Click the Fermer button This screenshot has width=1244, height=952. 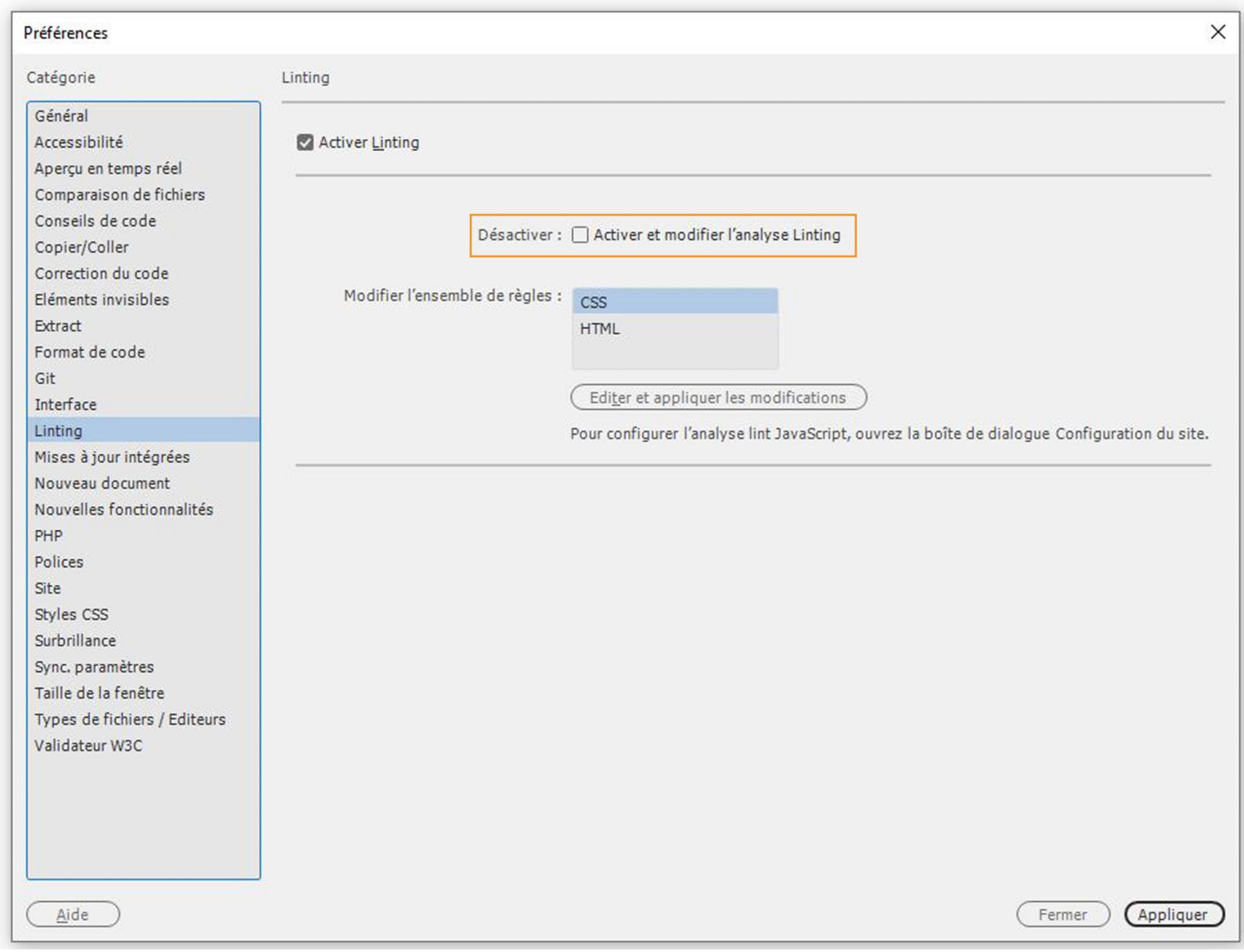pos(1063,914)
